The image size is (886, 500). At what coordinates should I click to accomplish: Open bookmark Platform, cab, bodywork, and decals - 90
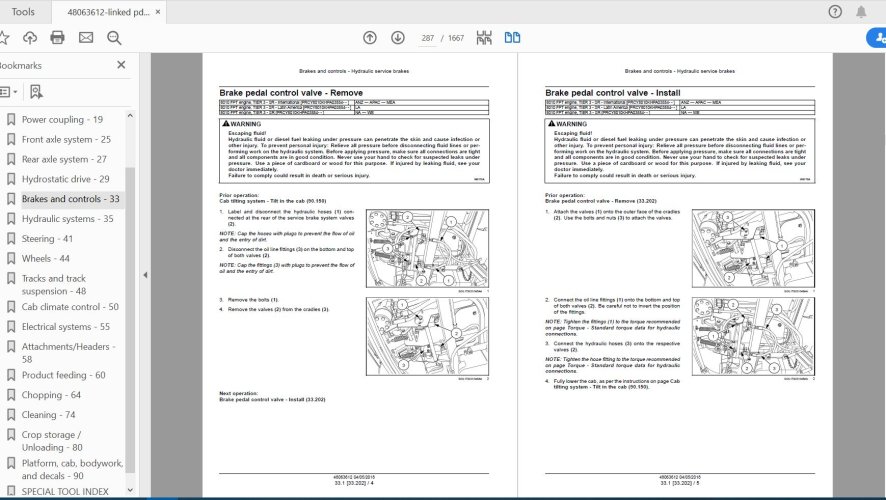pyautogui.click(x=72, y=469)
